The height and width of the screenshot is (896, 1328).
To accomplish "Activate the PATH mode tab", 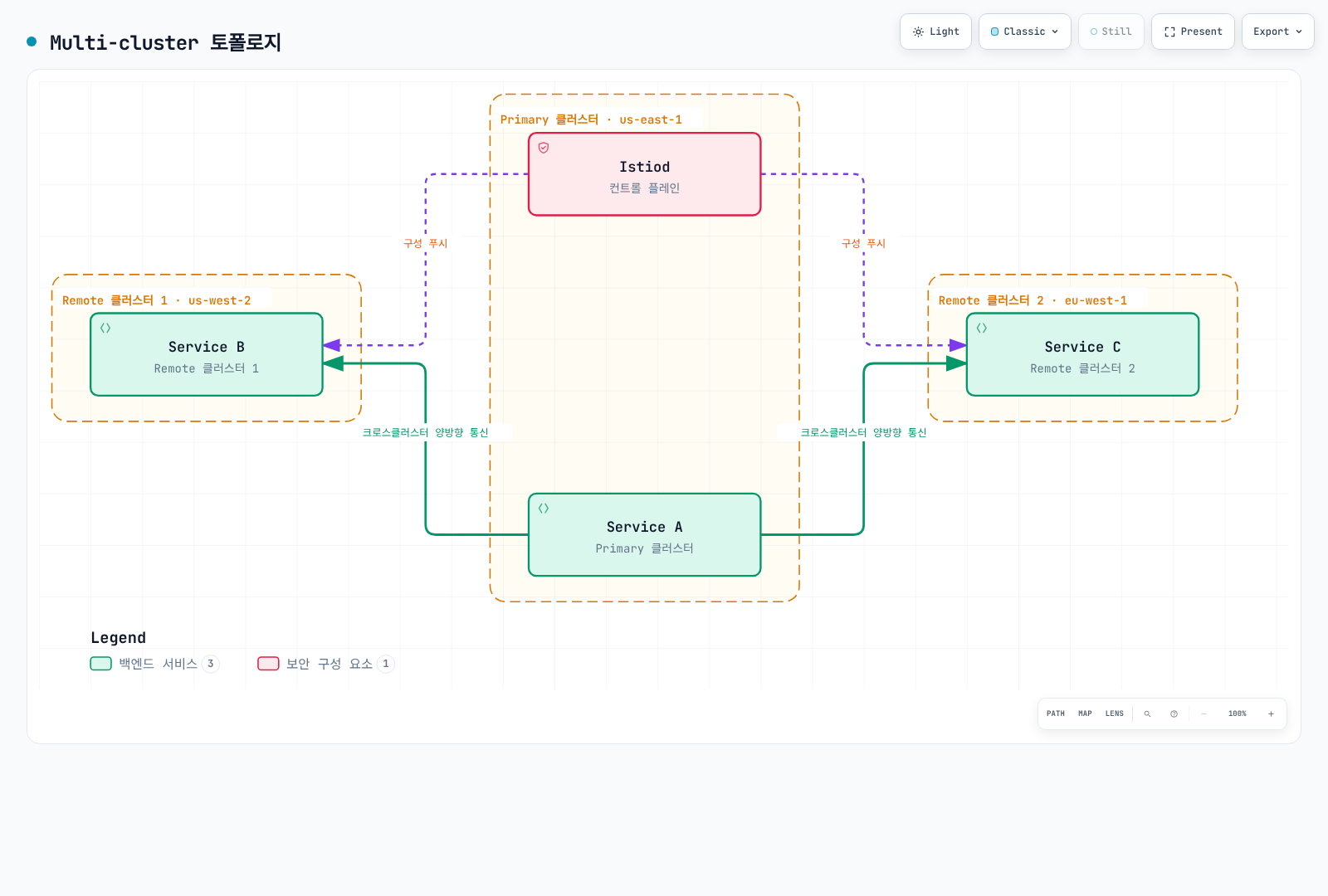I will (x=1056, y=713).
